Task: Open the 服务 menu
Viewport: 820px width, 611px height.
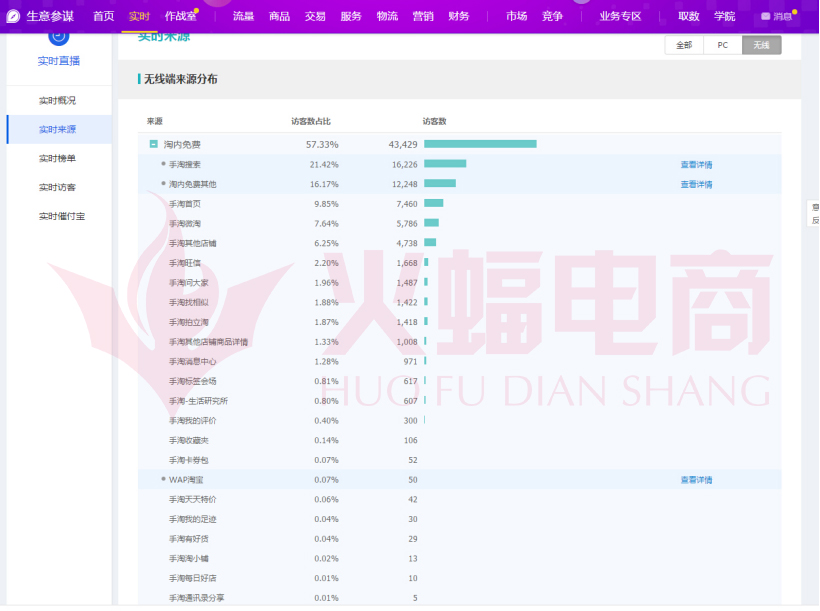Action: tap(351, 16)
